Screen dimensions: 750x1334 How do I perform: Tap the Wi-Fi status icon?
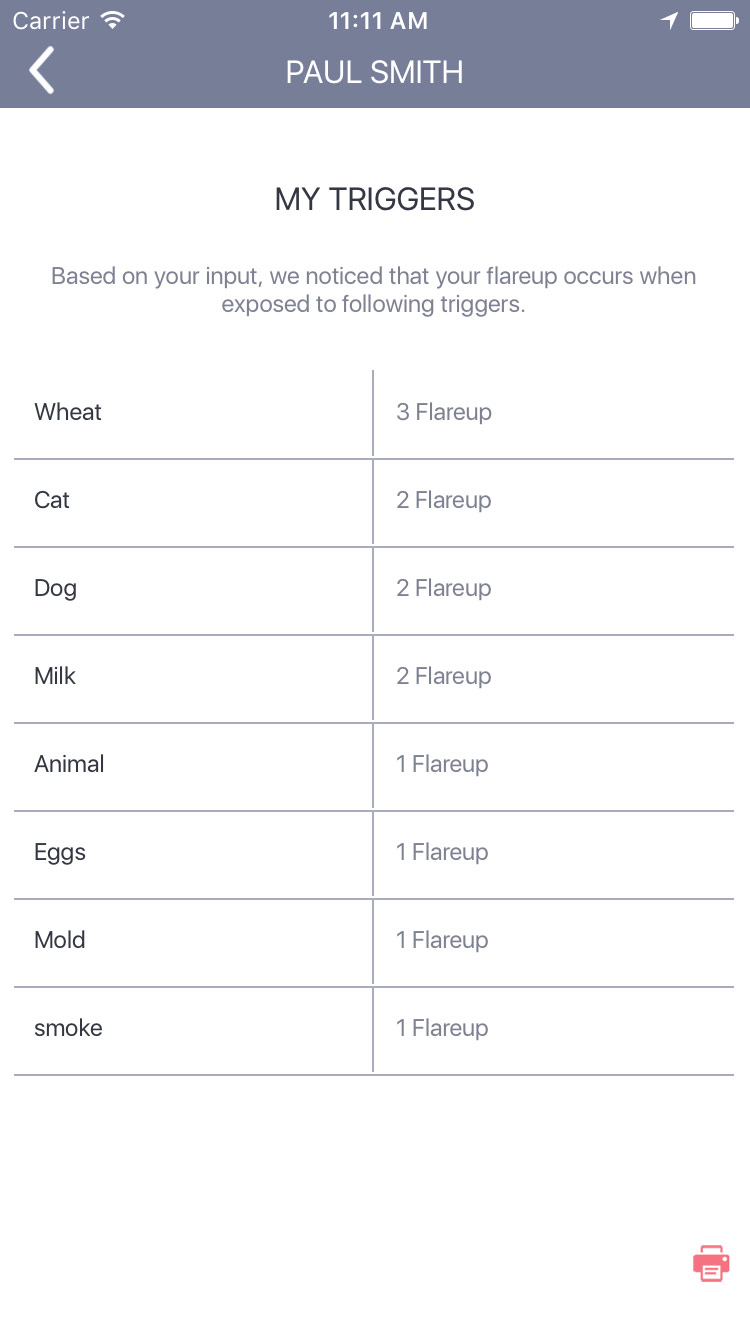pos(113,20)
